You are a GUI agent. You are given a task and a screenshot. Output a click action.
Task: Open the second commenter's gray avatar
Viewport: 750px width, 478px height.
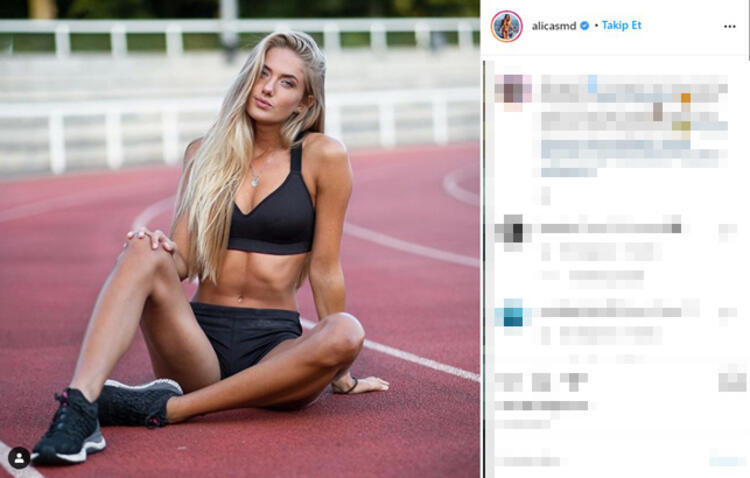(513, 231)
